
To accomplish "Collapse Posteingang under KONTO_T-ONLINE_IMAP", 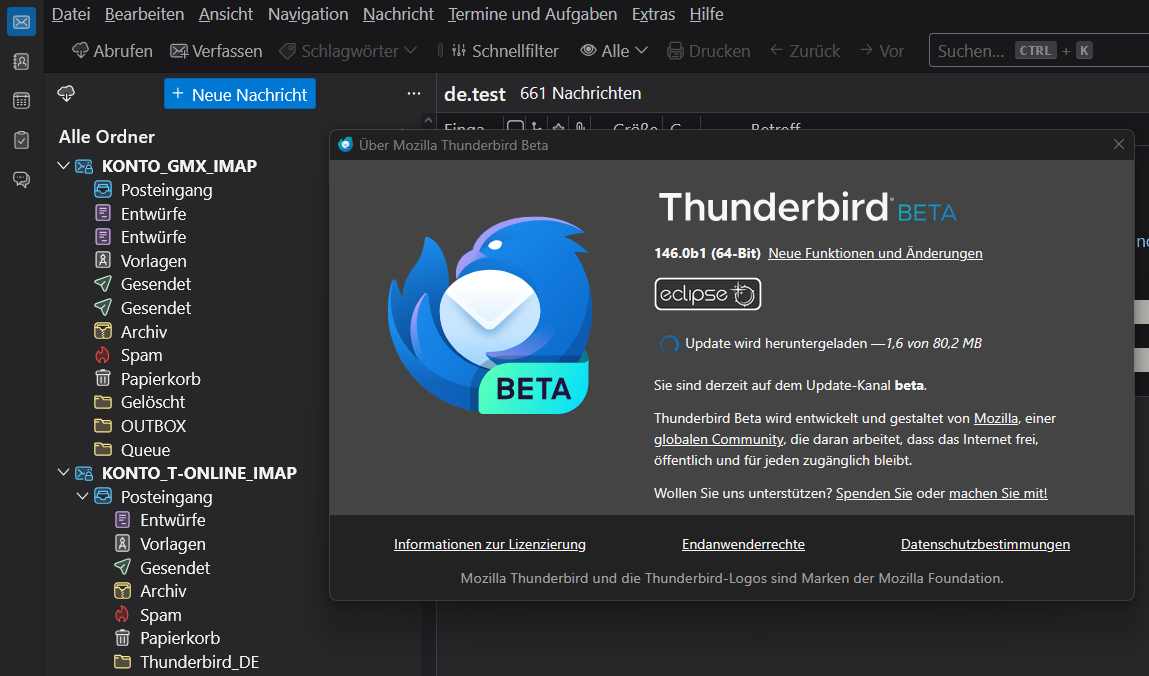I will tap(82, 497).
